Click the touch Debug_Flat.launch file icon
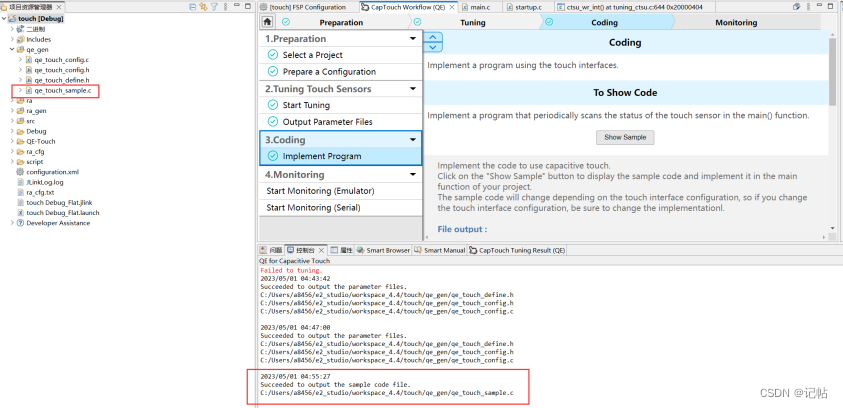Screen dimensions: 843x408 [x=21, y=213]
